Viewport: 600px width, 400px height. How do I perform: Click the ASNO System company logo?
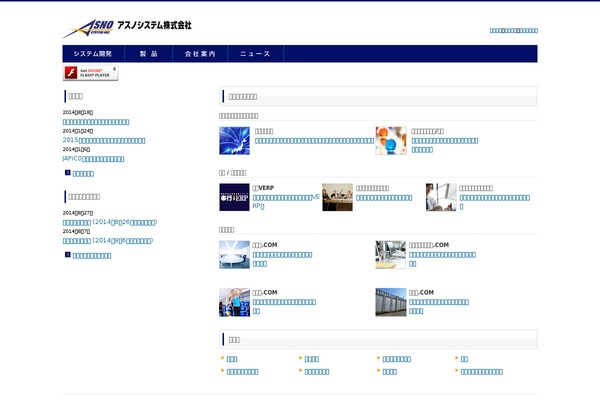127,29
